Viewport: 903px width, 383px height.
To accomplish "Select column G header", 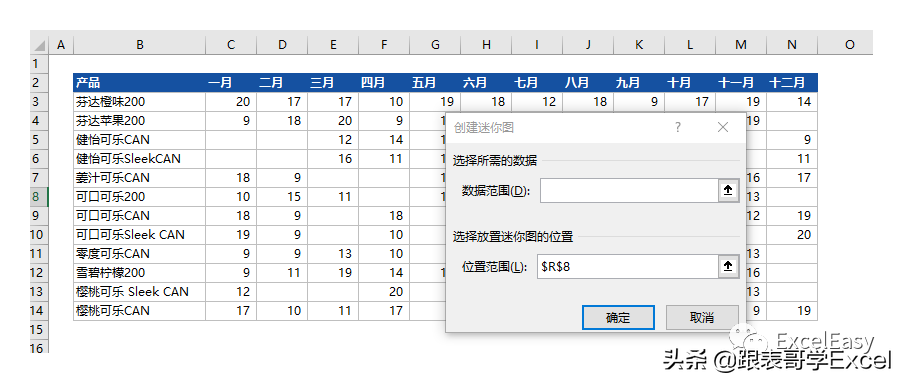I will coord(435,45).
